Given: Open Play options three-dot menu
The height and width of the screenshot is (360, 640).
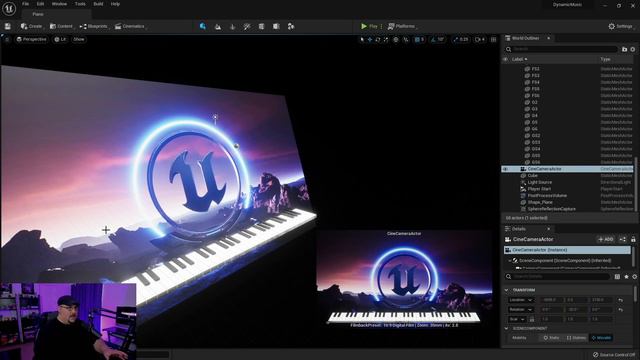Looking at the screenshot, I should pos(382,27).
